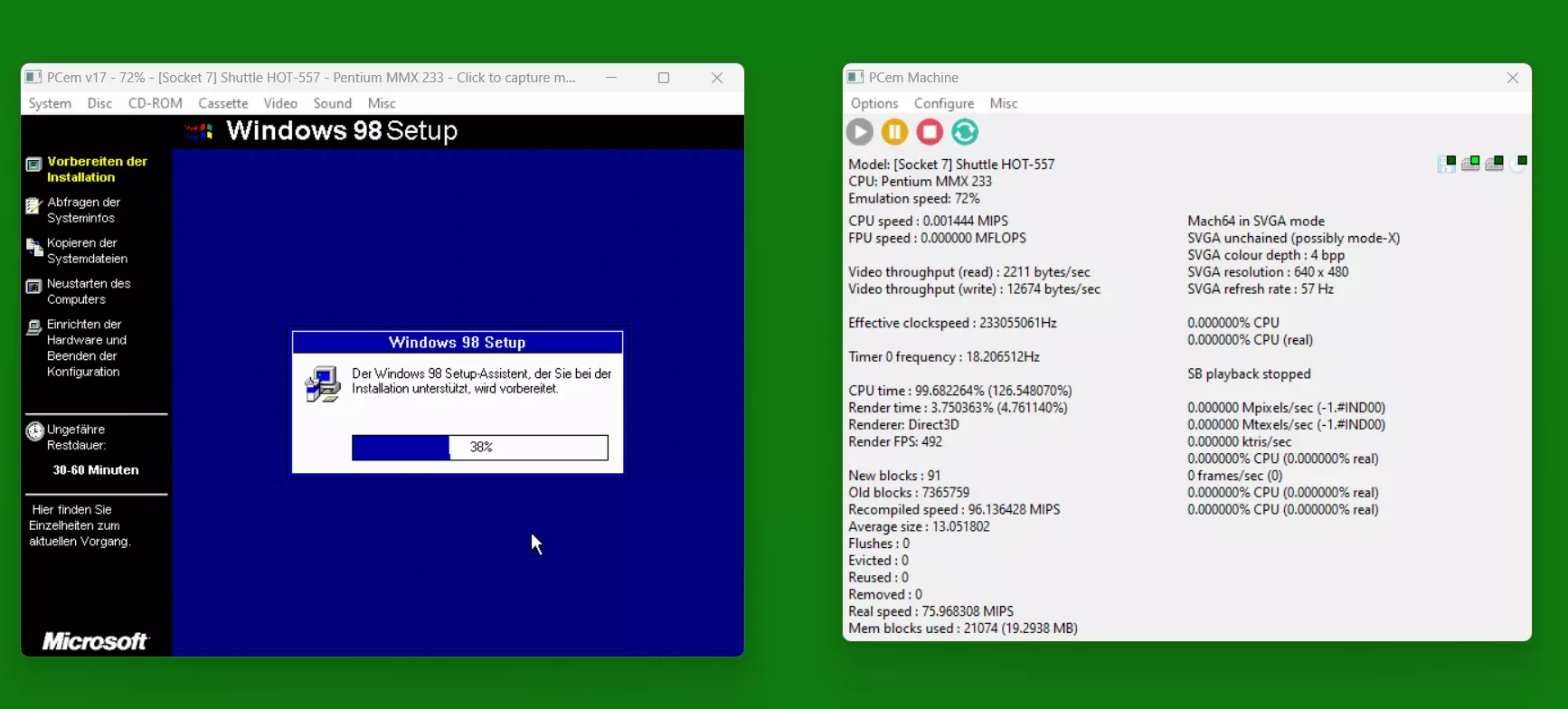Open the Disc menu

(x=99, y=103)
